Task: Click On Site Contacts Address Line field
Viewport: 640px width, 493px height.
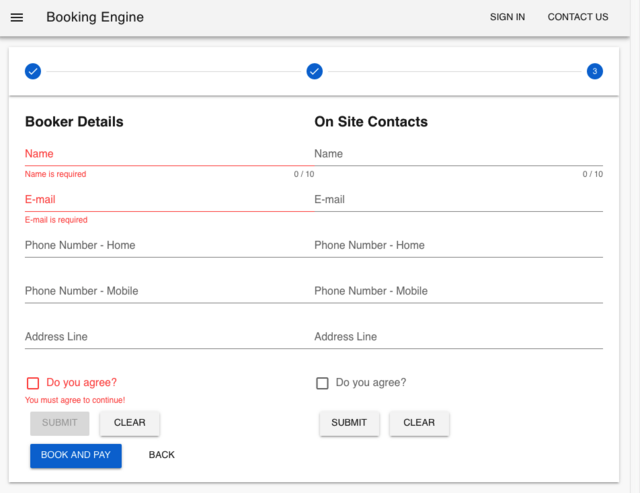Action: coord(458,337)
